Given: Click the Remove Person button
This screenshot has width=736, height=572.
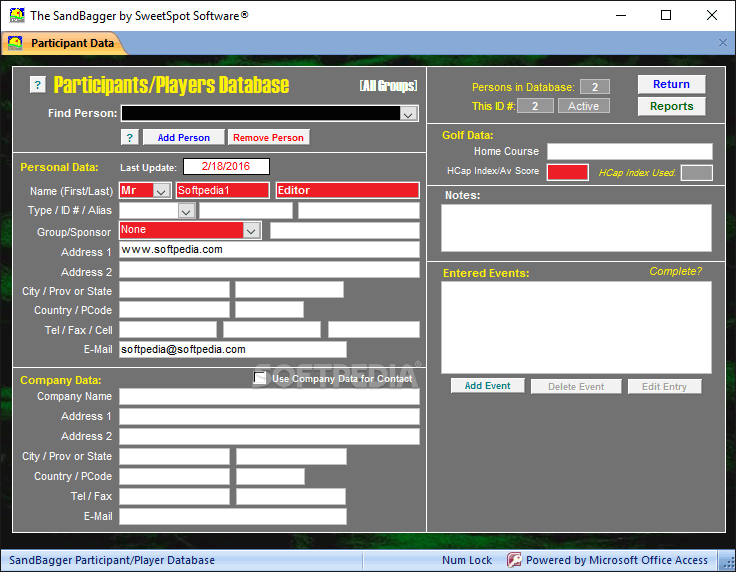Looking at the screenshot, I should pos(268,137).
